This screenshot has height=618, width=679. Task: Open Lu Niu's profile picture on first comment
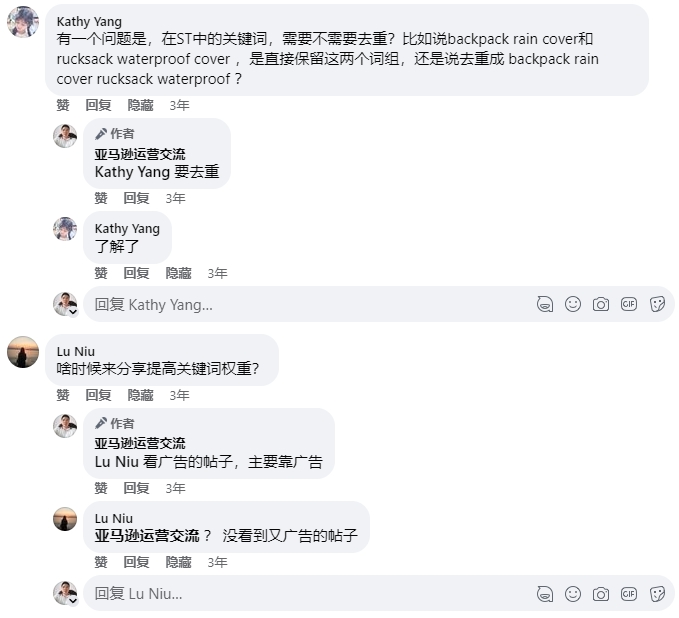pyautogui.click(x=23, y=352)
